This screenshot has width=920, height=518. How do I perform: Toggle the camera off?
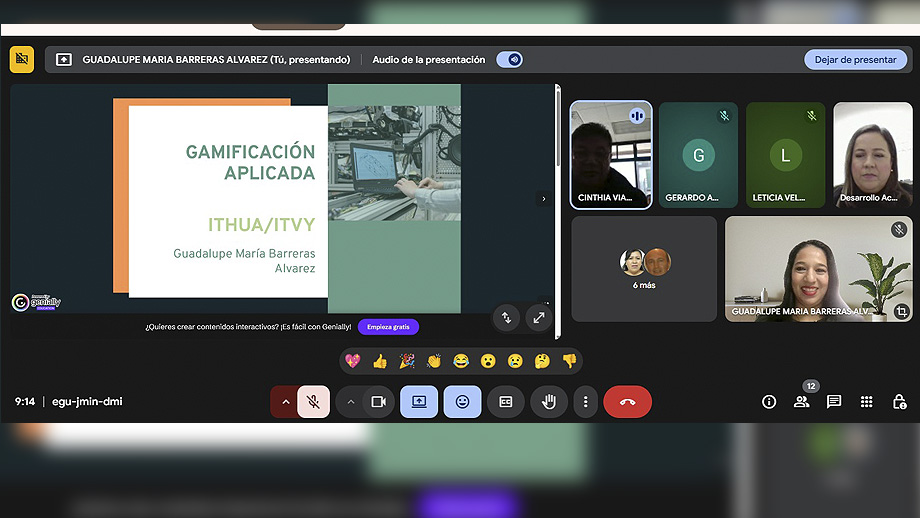pyautogui.click(x=379, y=402)
